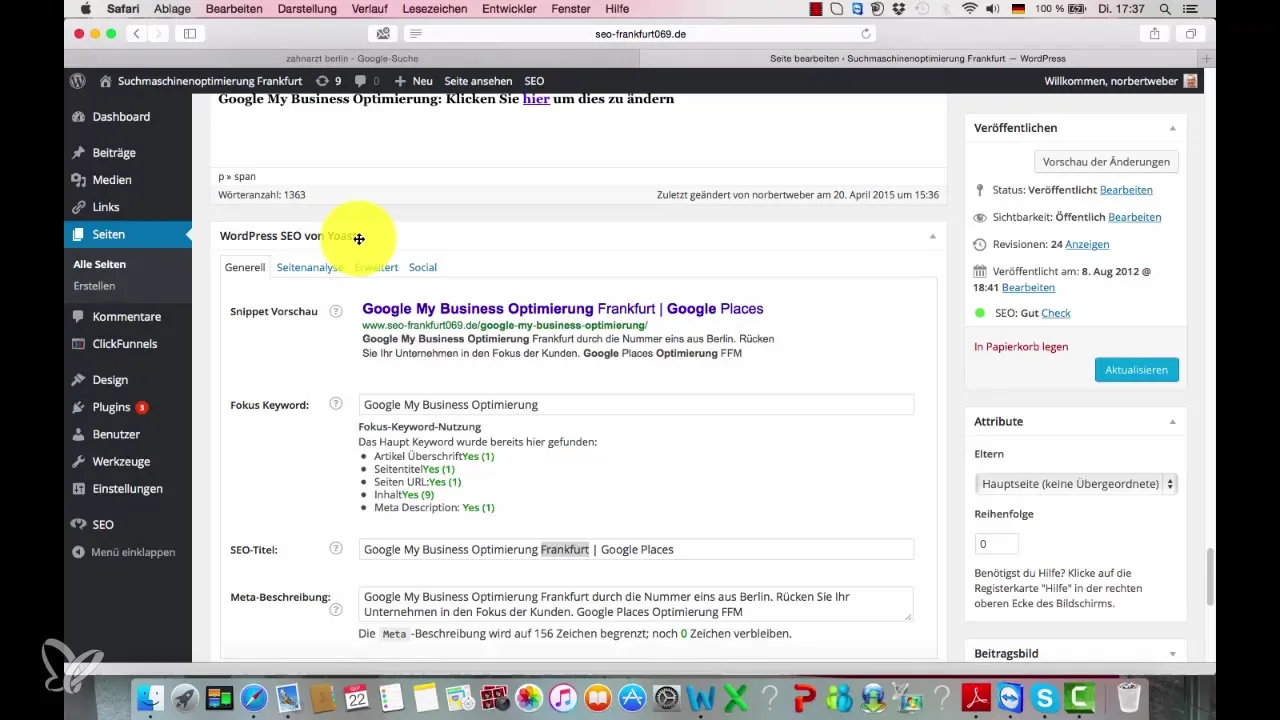The width and height of the screenshot is (1280, 720).
Task: Switch to the Seitenanalyse tab
Action: pyautogui.click(x=310, y=267)
